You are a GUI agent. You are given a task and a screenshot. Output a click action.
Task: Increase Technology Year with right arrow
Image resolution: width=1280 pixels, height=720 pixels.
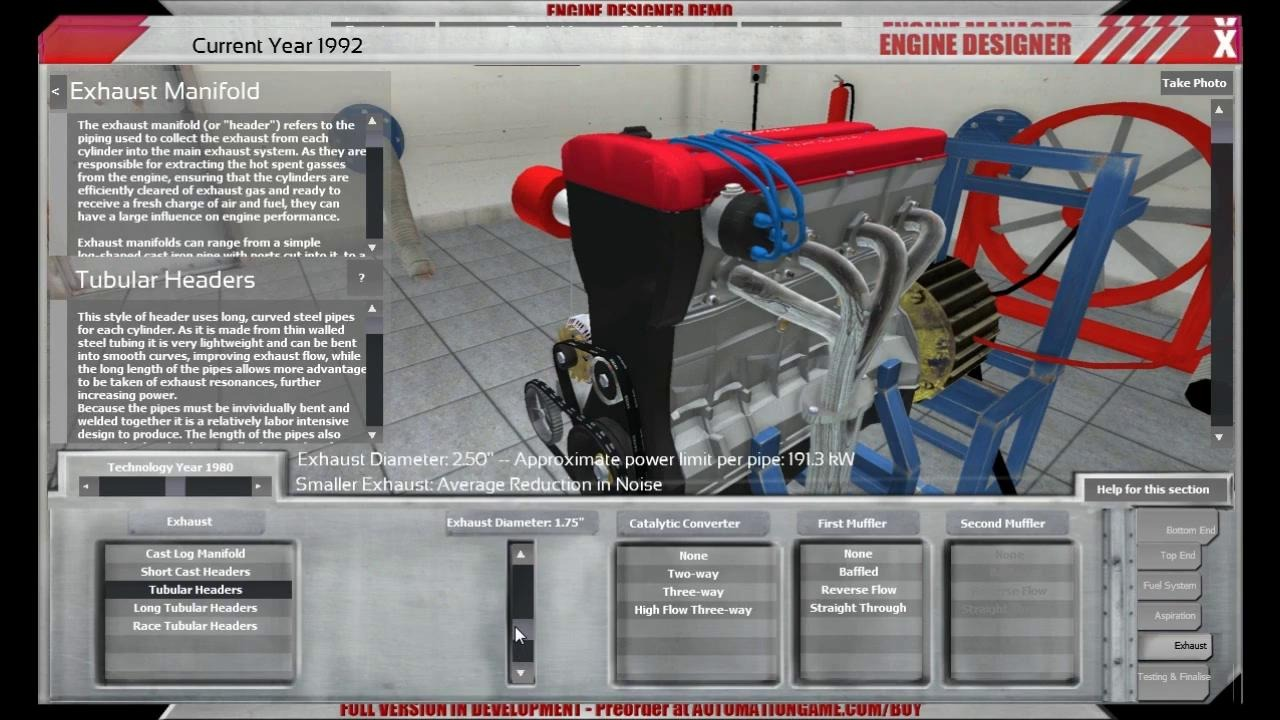(258, 486)
